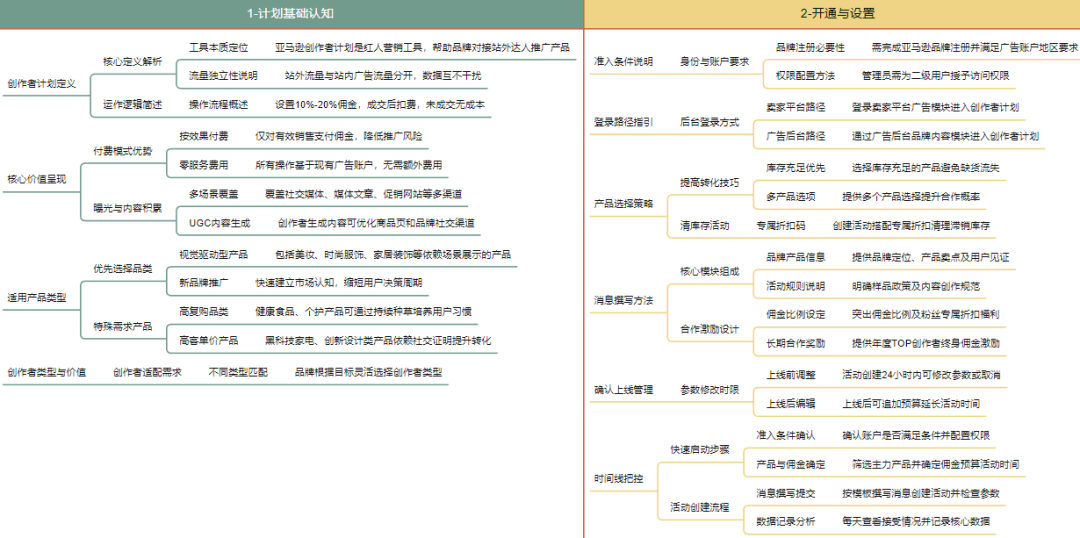Select the 'UGC内容生成' node

(x=219, y=222)
